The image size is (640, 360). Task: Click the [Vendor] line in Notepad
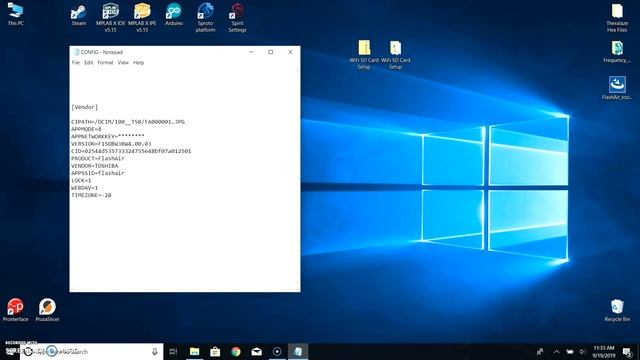[x=84, y=107]
